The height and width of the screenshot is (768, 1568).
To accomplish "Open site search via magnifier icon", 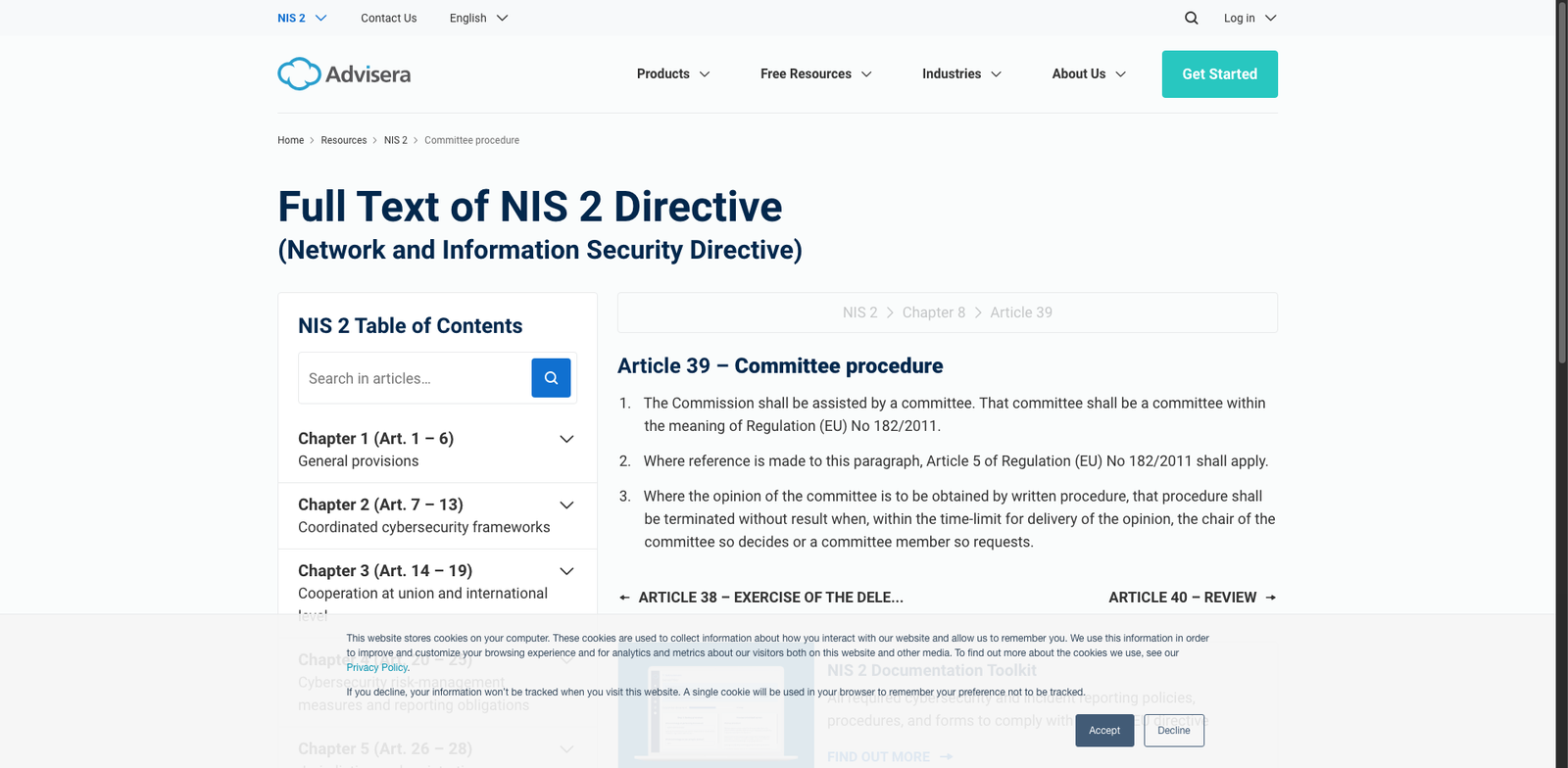I will coord(1191,18).
